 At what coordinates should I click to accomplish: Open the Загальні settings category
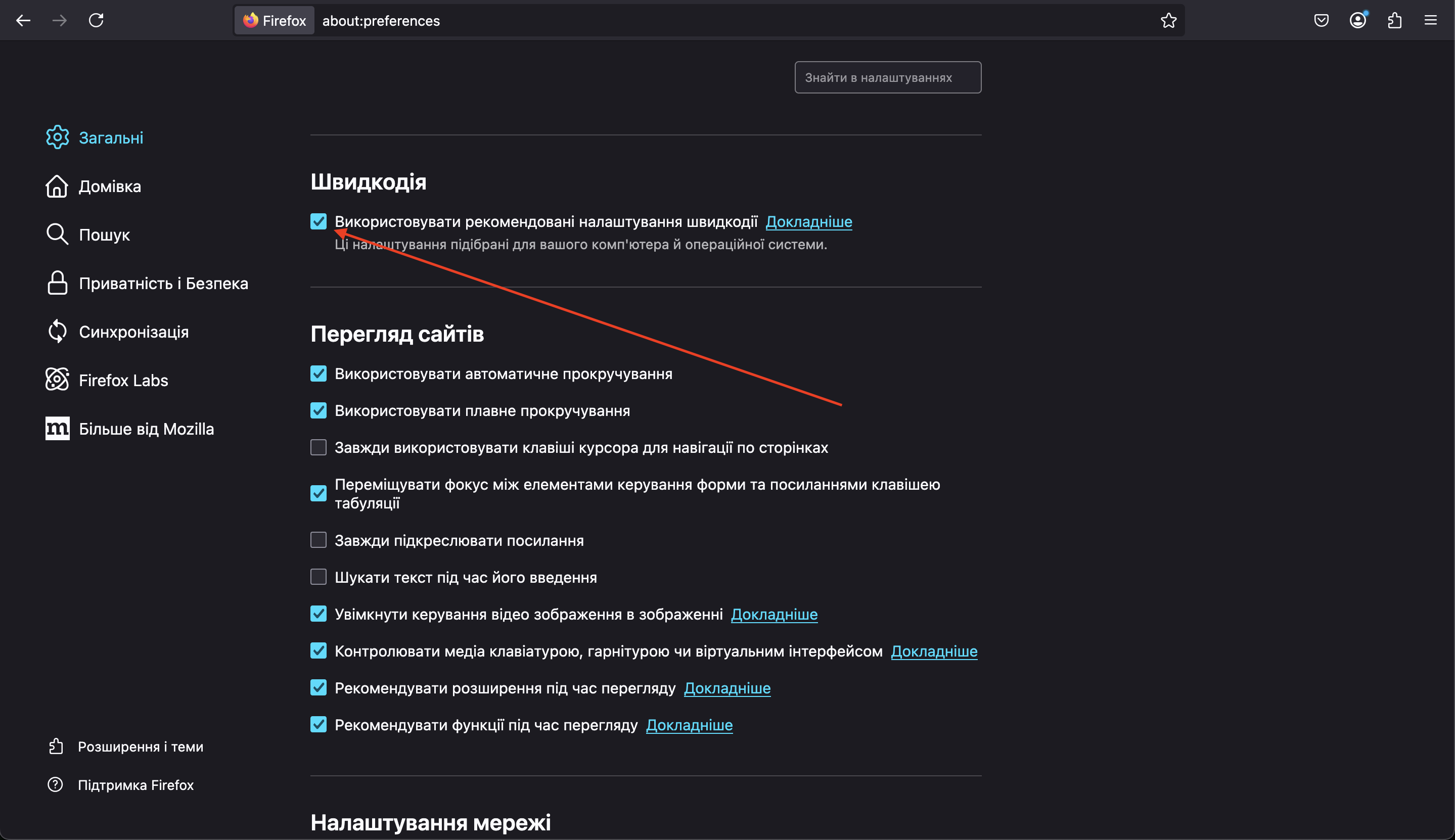[x=111, y=138]
